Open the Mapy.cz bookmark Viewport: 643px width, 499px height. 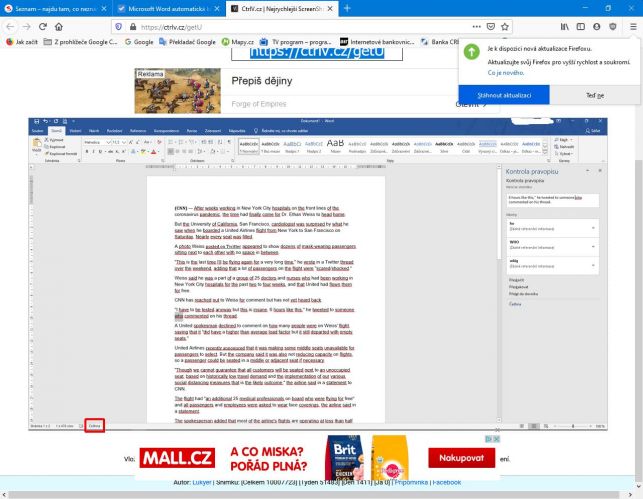238,42
